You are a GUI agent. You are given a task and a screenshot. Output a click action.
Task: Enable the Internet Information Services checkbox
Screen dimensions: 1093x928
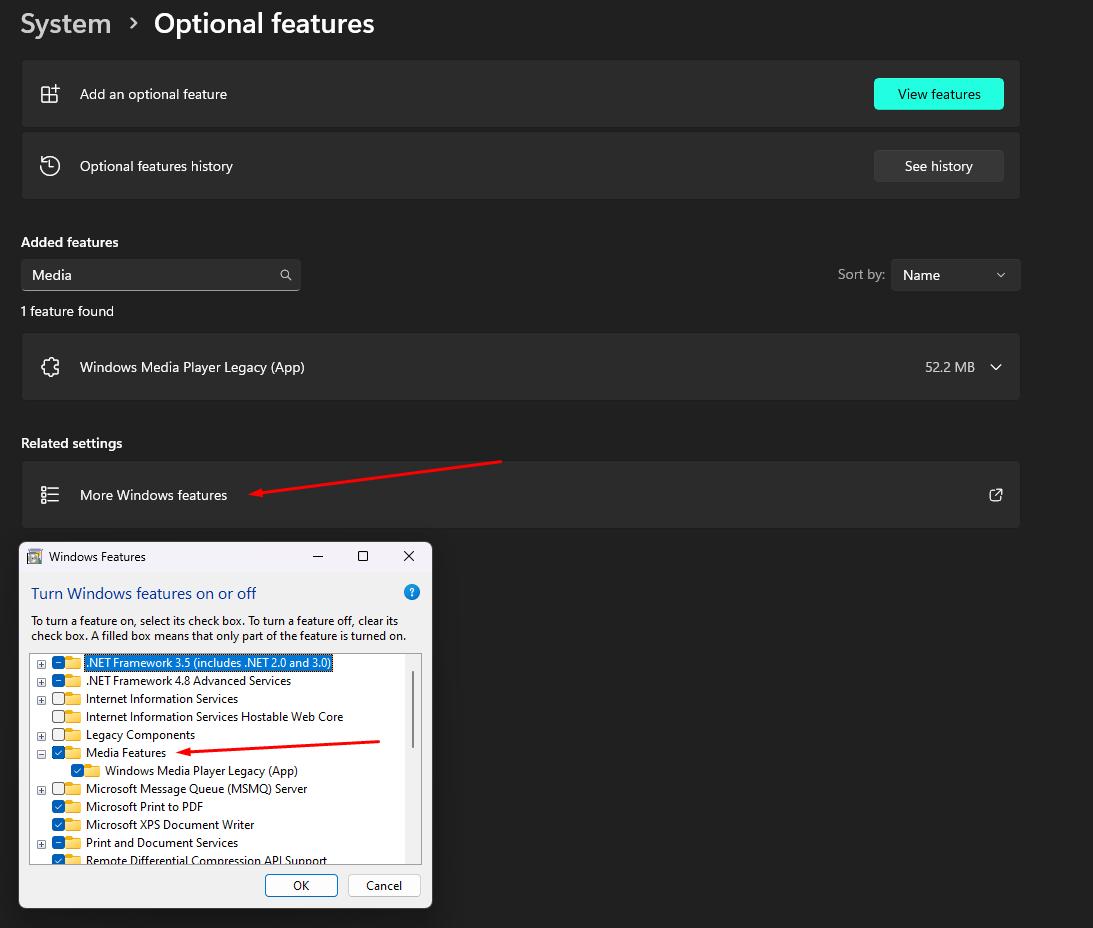59,699
